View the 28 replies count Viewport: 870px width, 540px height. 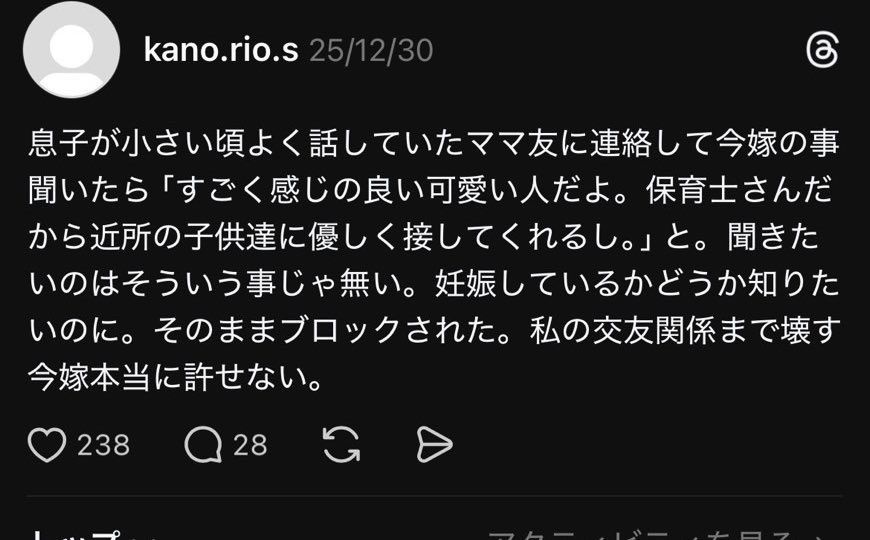click(250, 445)
